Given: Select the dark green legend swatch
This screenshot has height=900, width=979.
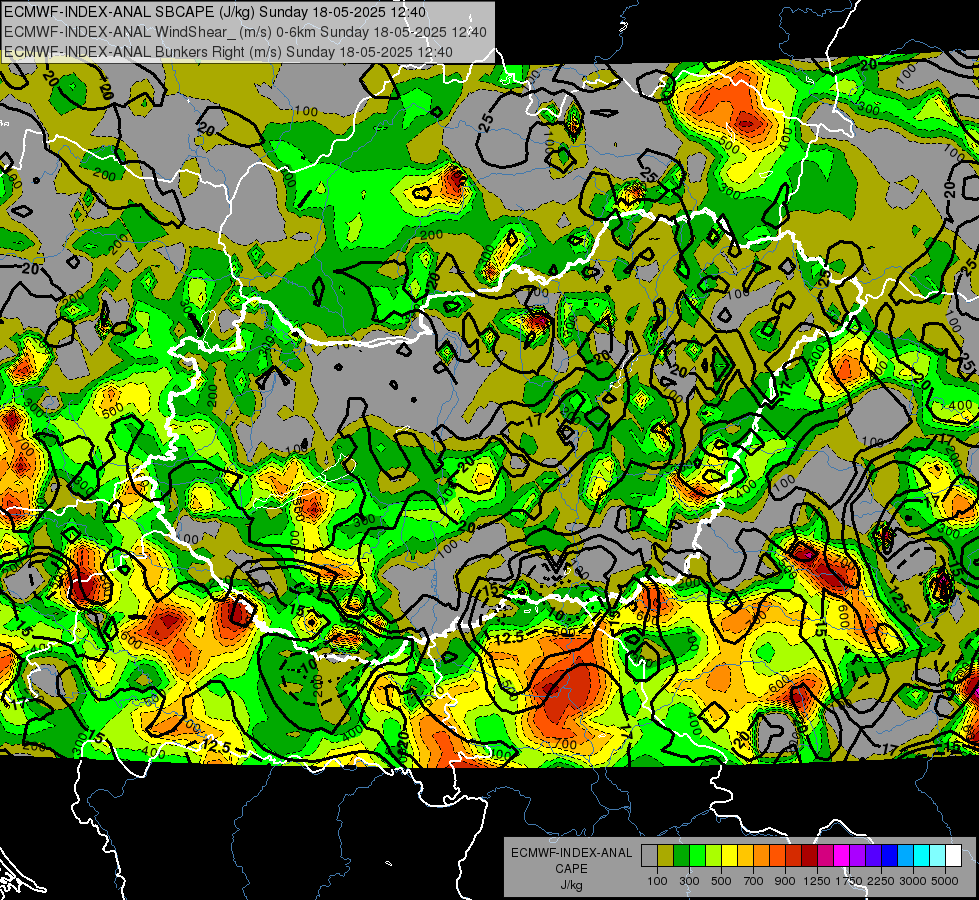Looking at the screenshot, I should pos(681,855).
